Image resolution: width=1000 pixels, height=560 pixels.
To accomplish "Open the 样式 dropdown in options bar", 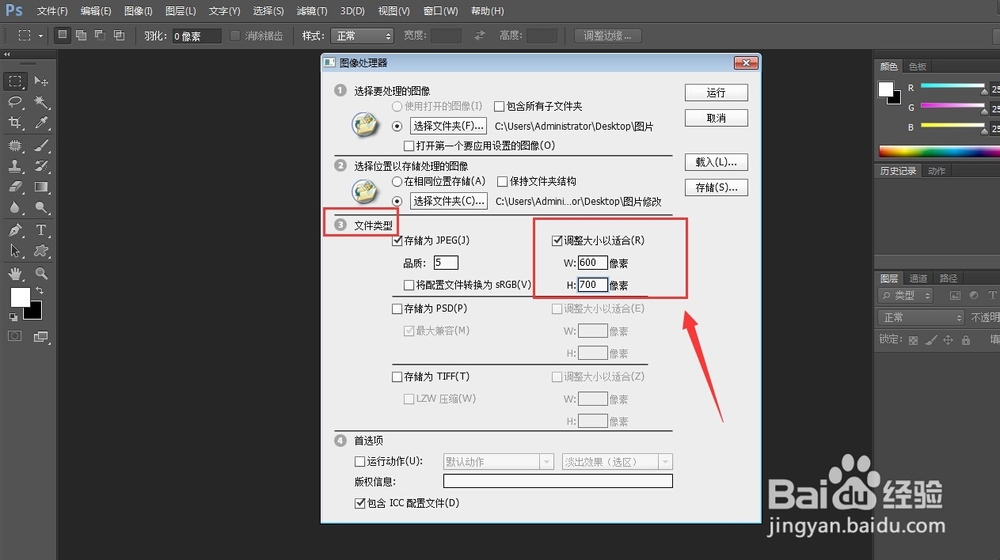I will [362, 36].
